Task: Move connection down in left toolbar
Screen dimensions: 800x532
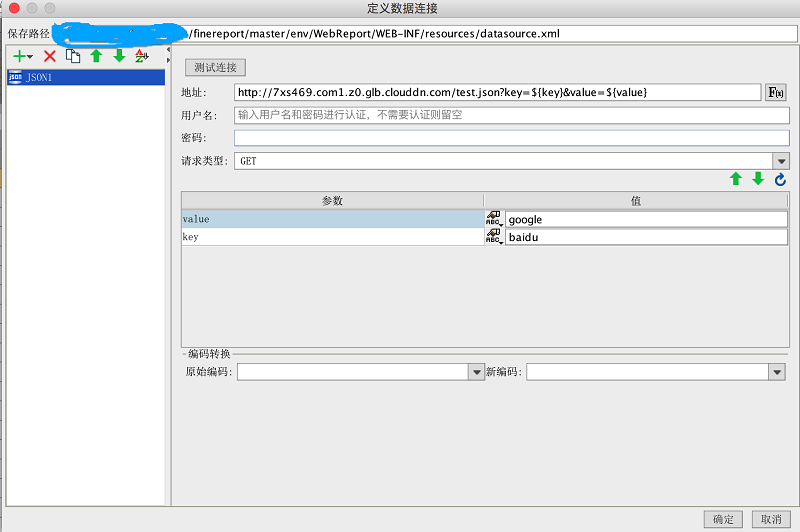Action: click(119, 56)
